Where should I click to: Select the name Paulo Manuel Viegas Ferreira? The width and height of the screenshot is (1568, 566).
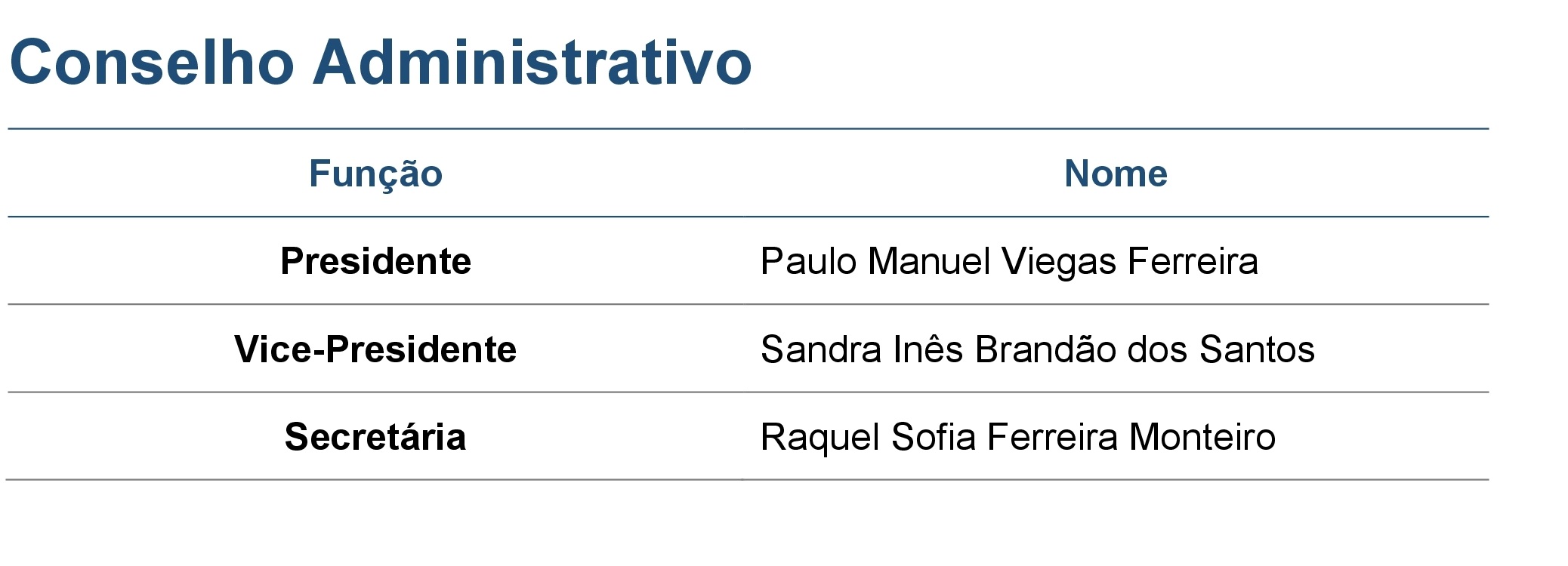click(x=1009, y=262)
